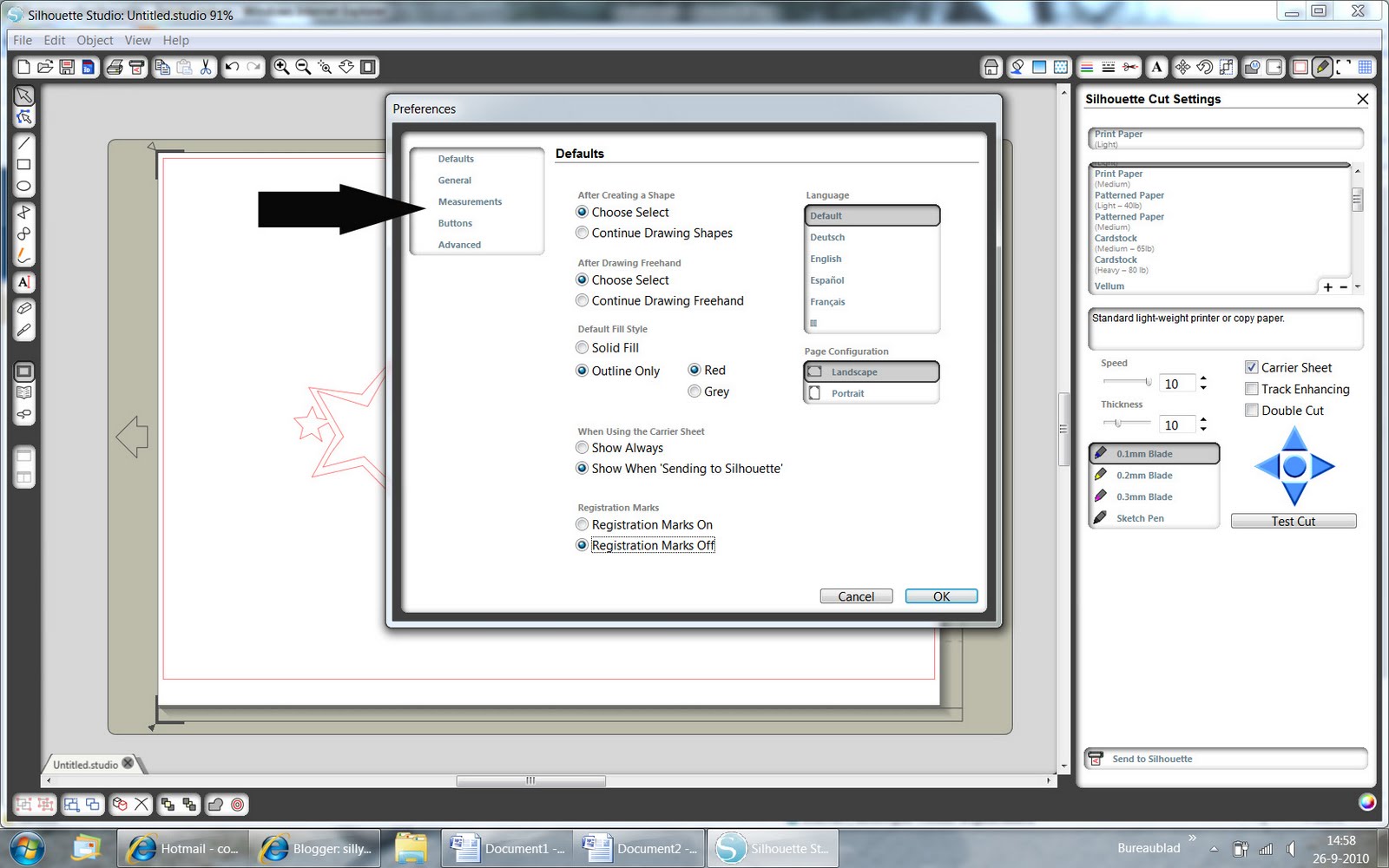The image size is (1389, 868).
Task: Open line style window icon
Action: pyautogui.click(x=1109, y=67)
